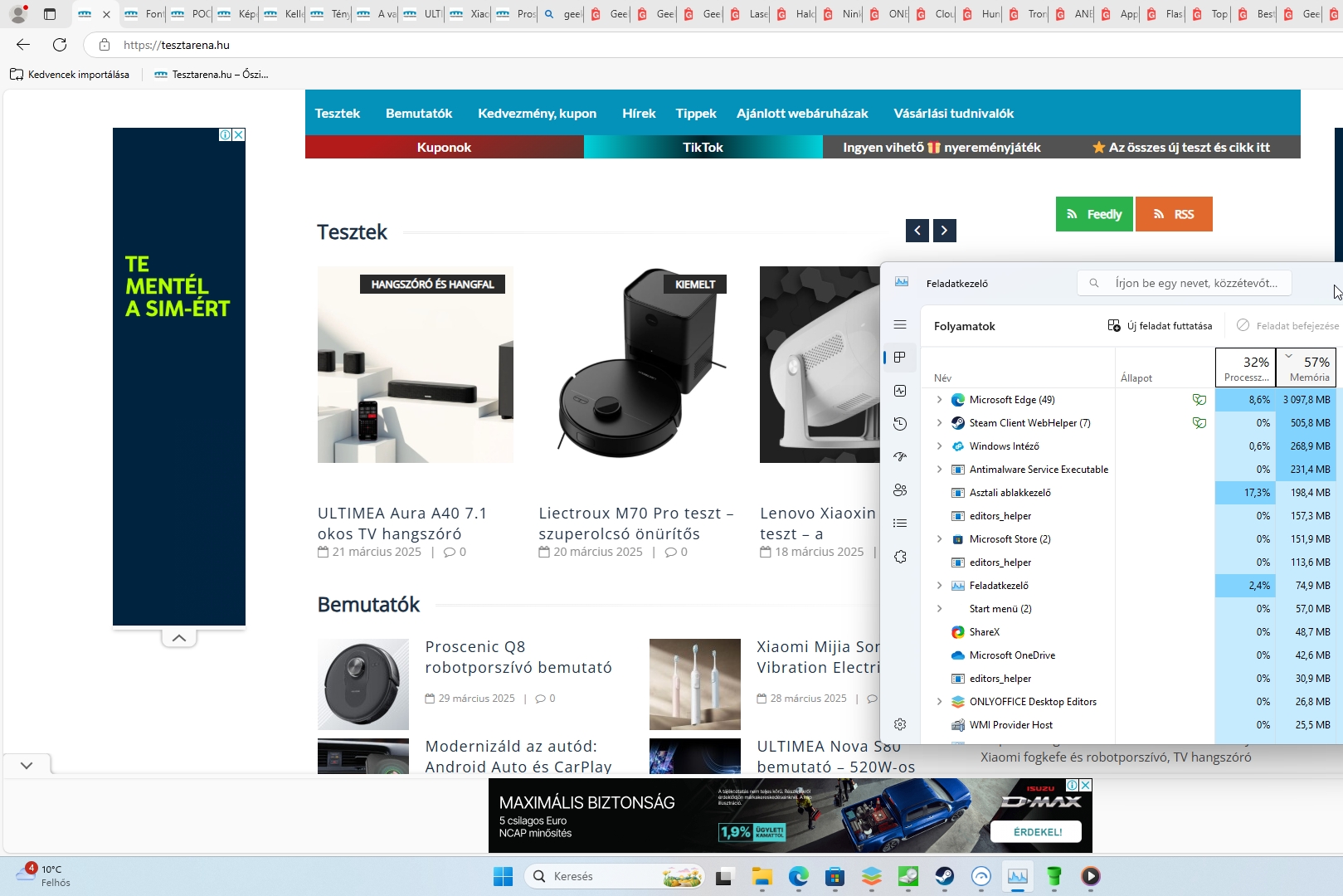Open the Services page in Task Manager
This screenshot has height=896, width=1343.
coord(900,557)
